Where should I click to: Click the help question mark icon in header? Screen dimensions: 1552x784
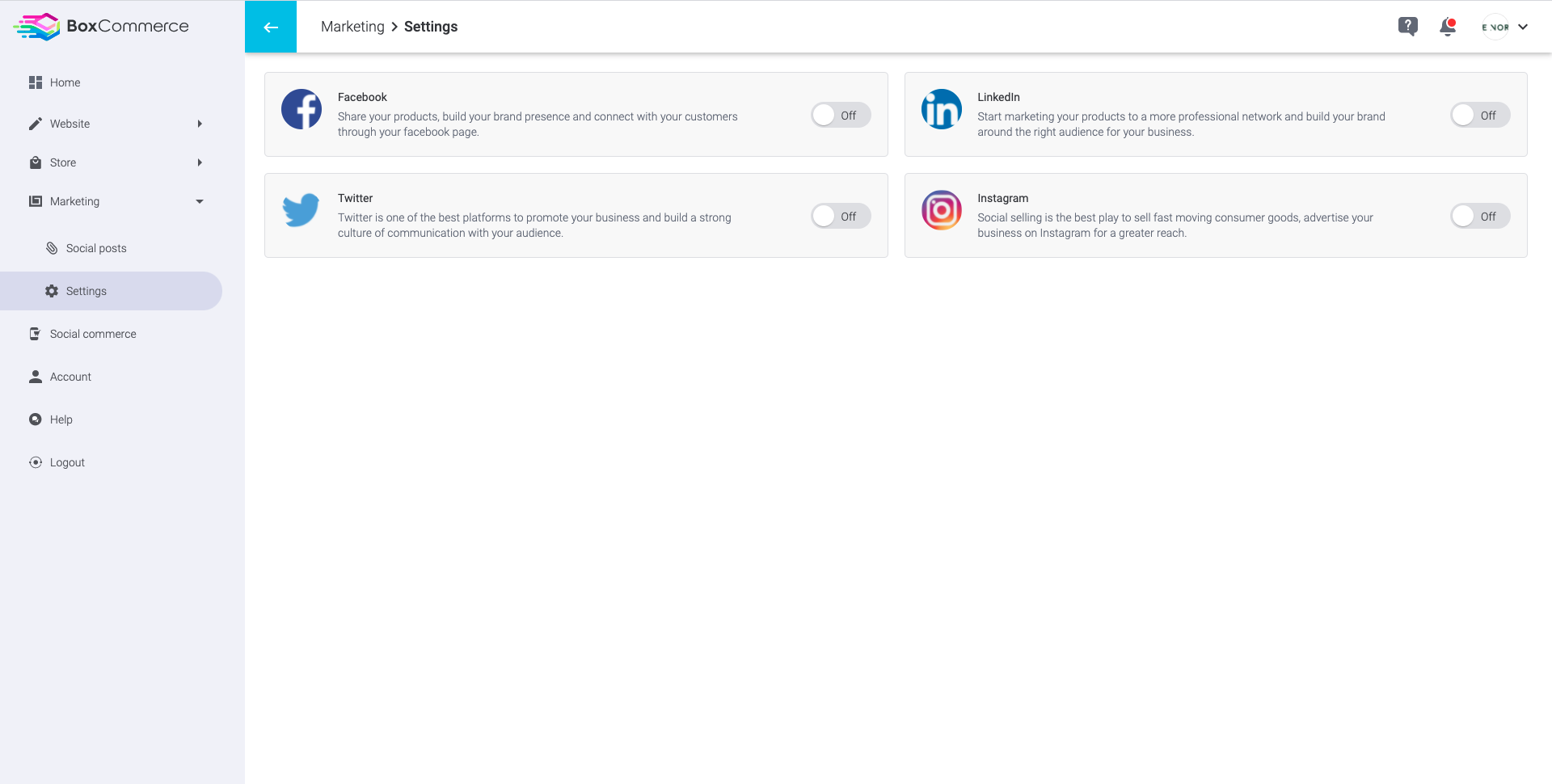tap(1408, 26)
